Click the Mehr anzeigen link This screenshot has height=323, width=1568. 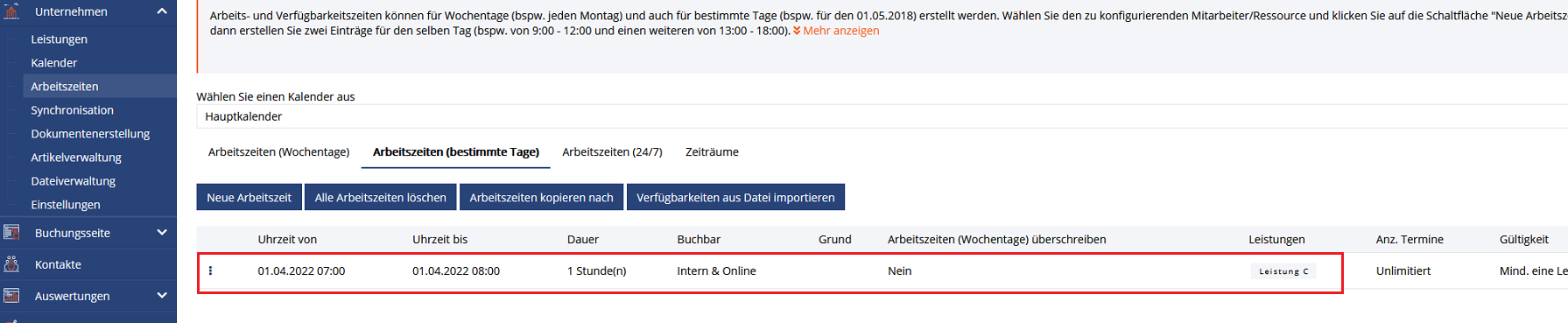pos(841,31)
